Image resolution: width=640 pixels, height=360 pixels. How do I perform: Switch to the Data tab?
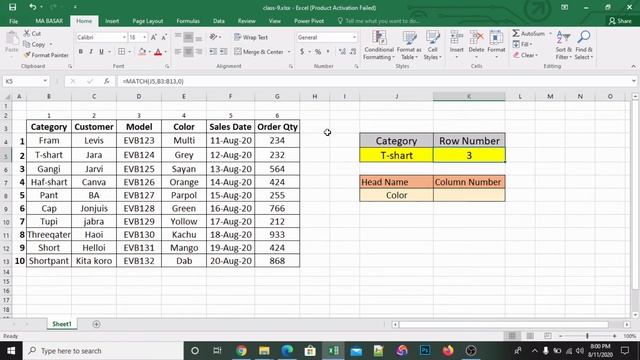219,21
